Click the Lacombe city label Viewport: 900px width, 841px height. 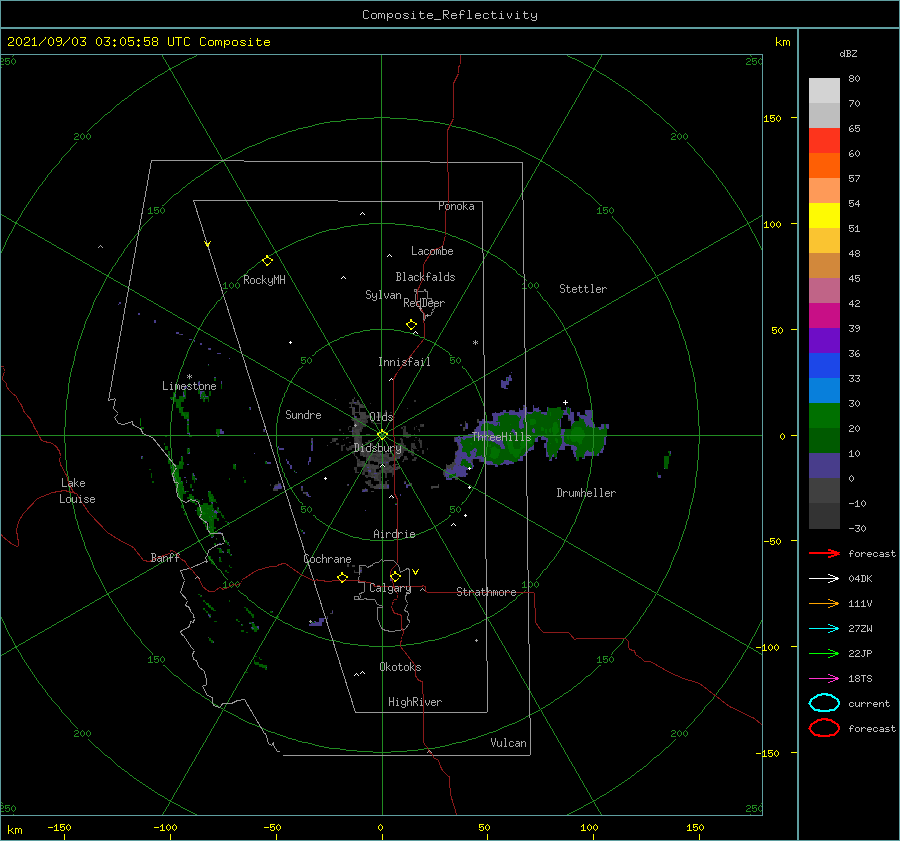pos(432,251)
